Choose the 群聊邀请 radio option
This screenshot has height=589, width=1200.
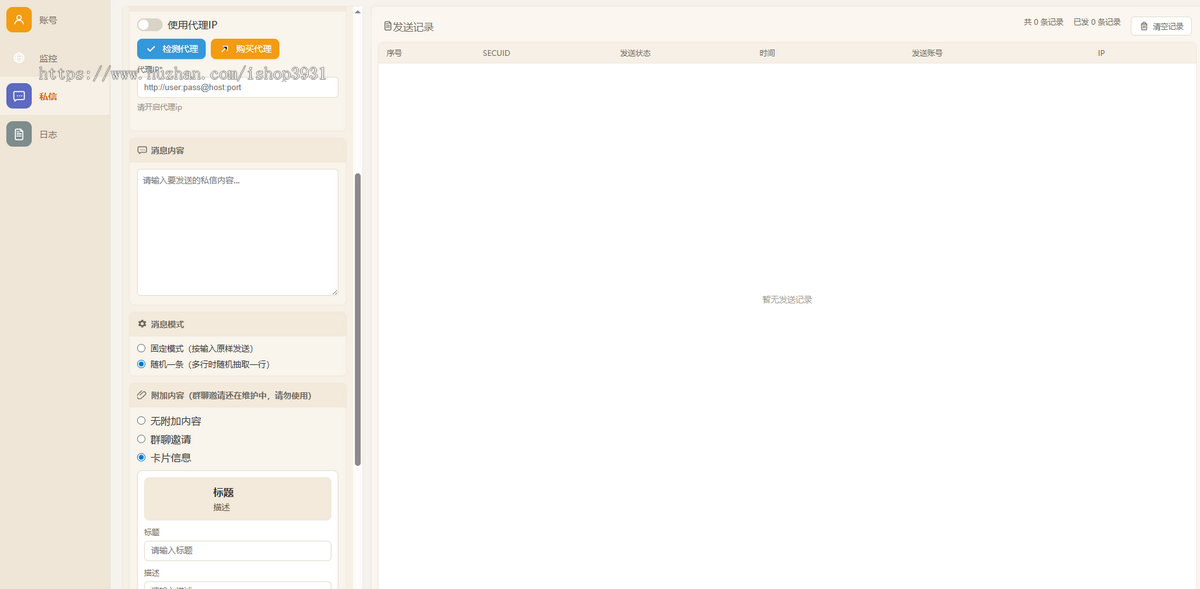pyautogui.click(x=142, y=439)
